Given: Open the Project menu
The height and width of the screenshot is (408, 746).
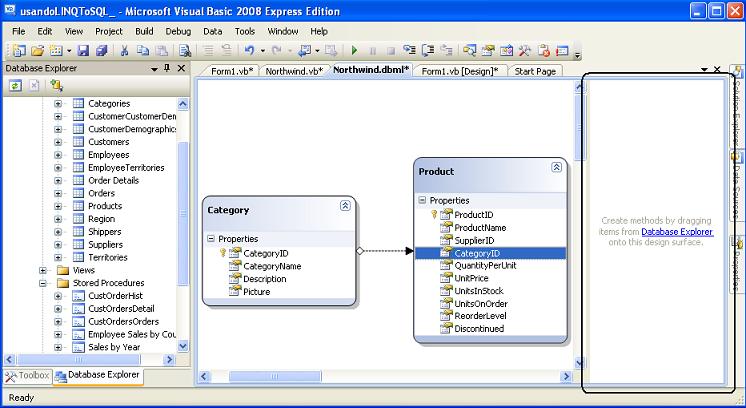Looking at the screenshot, I should pos(108,31).
